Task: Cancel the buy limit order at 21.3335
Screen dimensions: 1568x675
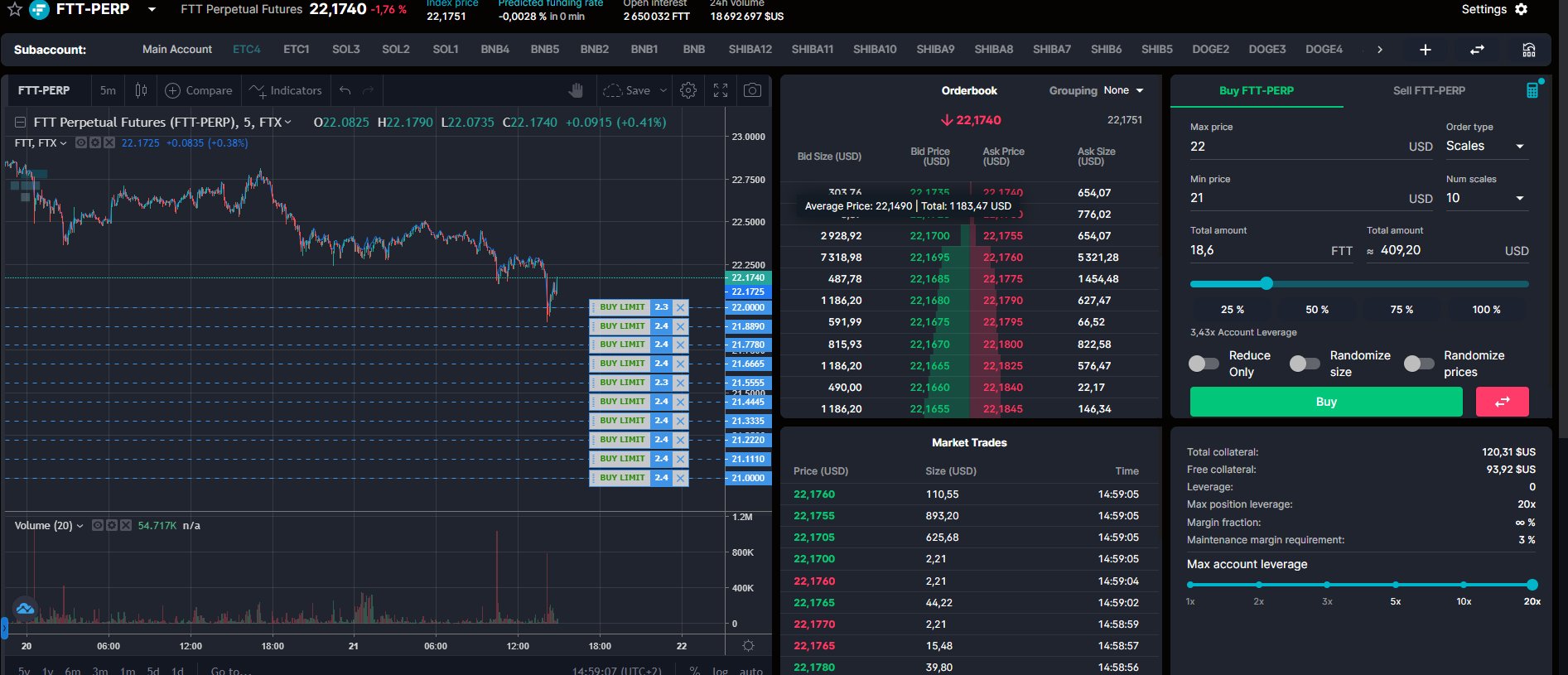Action: (680, 421)
